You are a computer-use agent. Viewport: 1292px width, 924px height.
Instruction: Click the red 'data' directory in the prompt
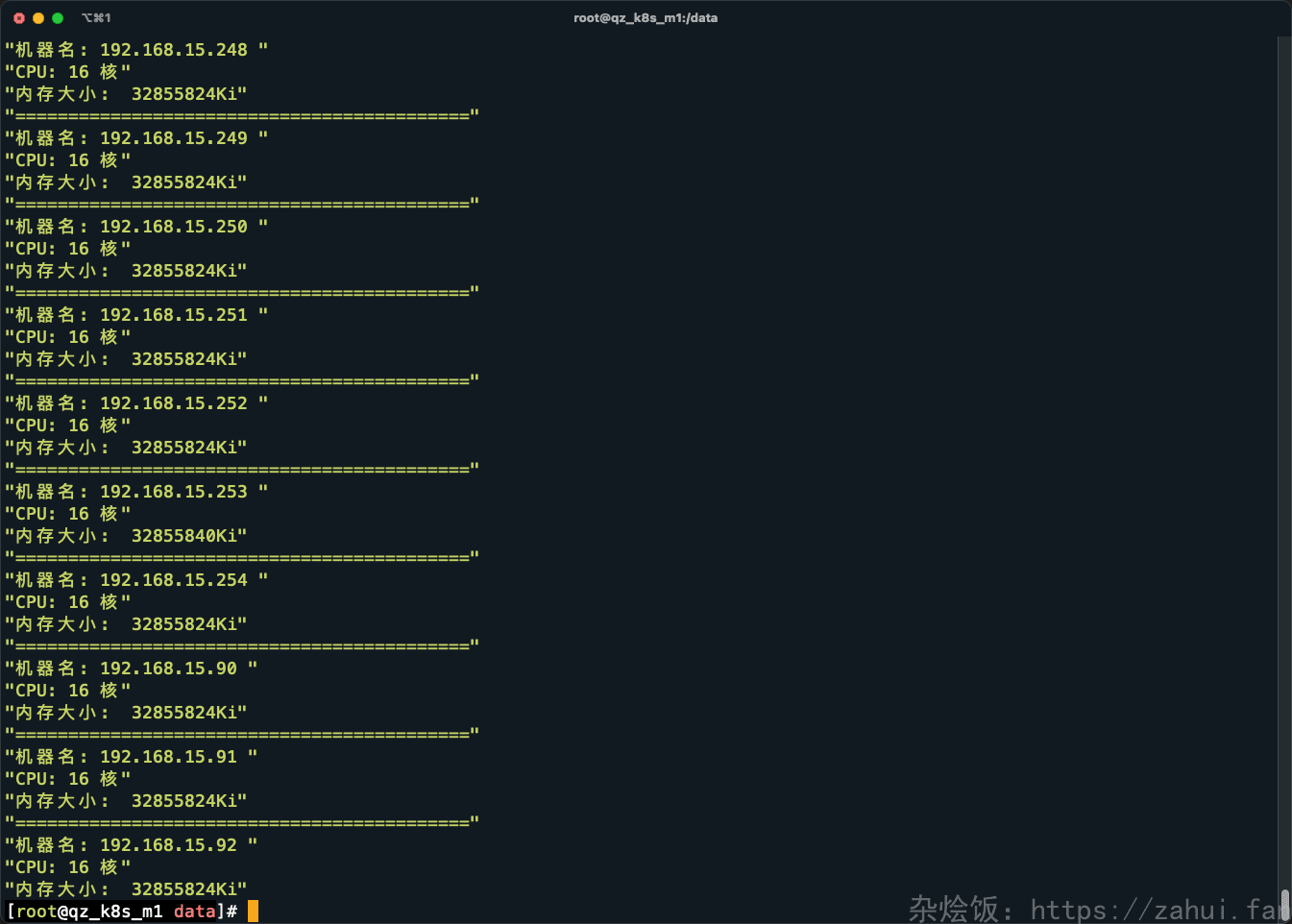pos(194,912)
